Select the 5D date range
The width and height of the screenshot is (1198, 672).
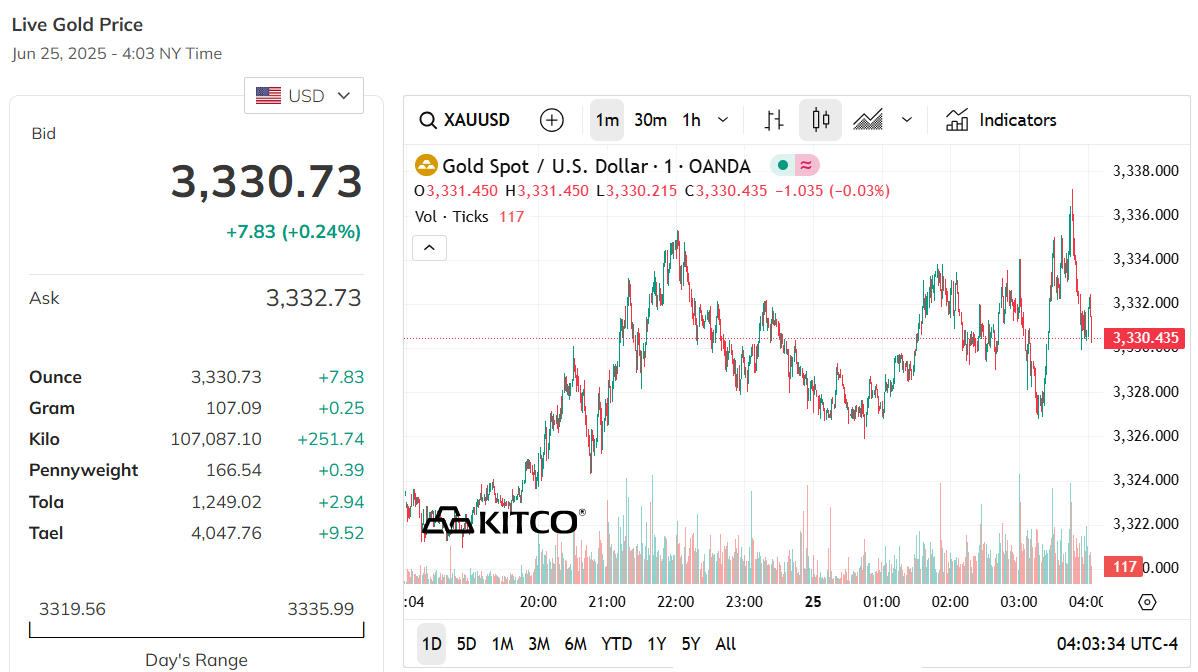(x=466, y=645)
